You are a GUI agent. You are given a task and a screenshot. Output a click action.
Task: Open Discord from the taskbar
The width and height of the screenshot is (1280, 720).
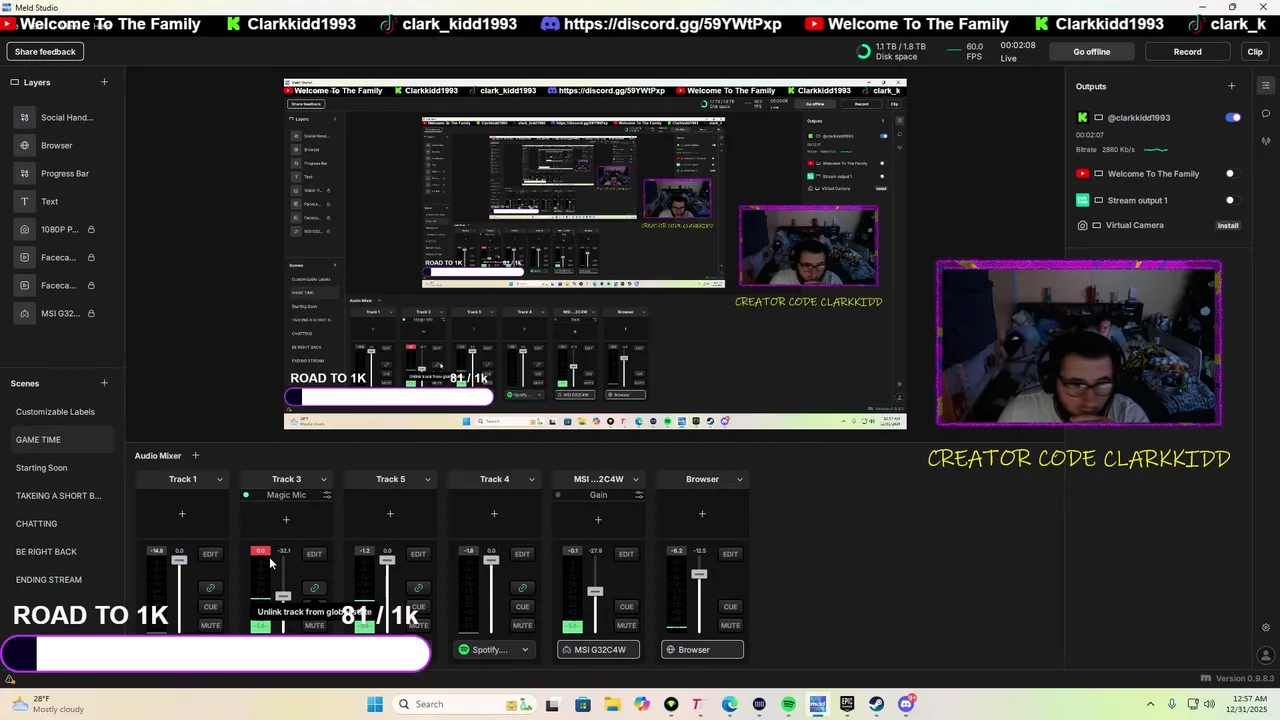coord(906,704)
